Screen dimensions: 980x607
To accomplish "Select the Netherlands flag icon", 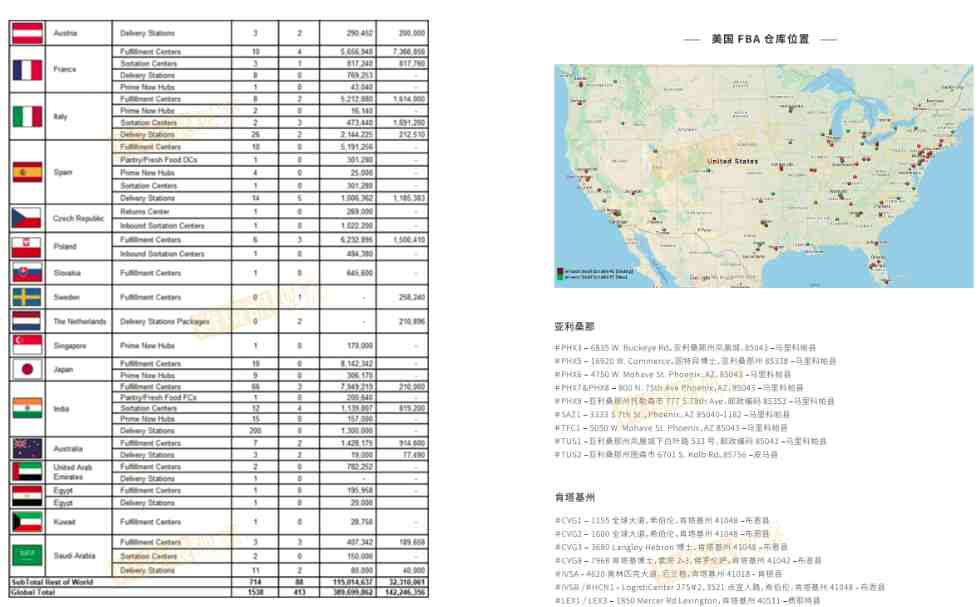I will coord(27,321).
